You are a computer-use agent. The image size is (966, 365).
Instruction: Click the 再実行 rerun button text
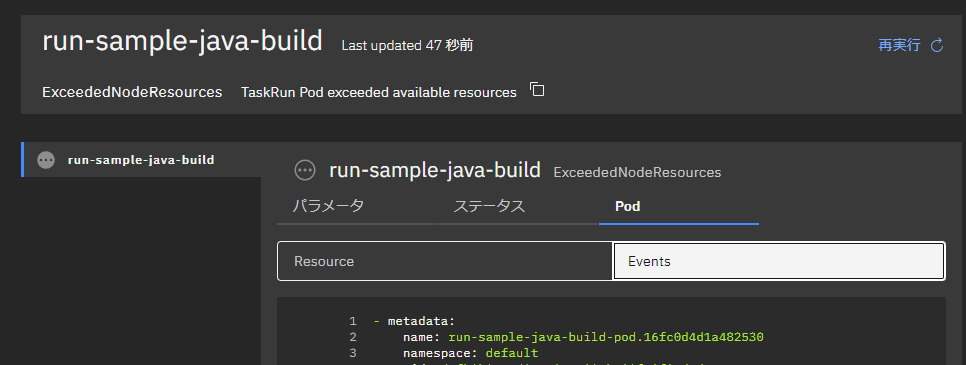pyautogui.click(x=899, y=45)
